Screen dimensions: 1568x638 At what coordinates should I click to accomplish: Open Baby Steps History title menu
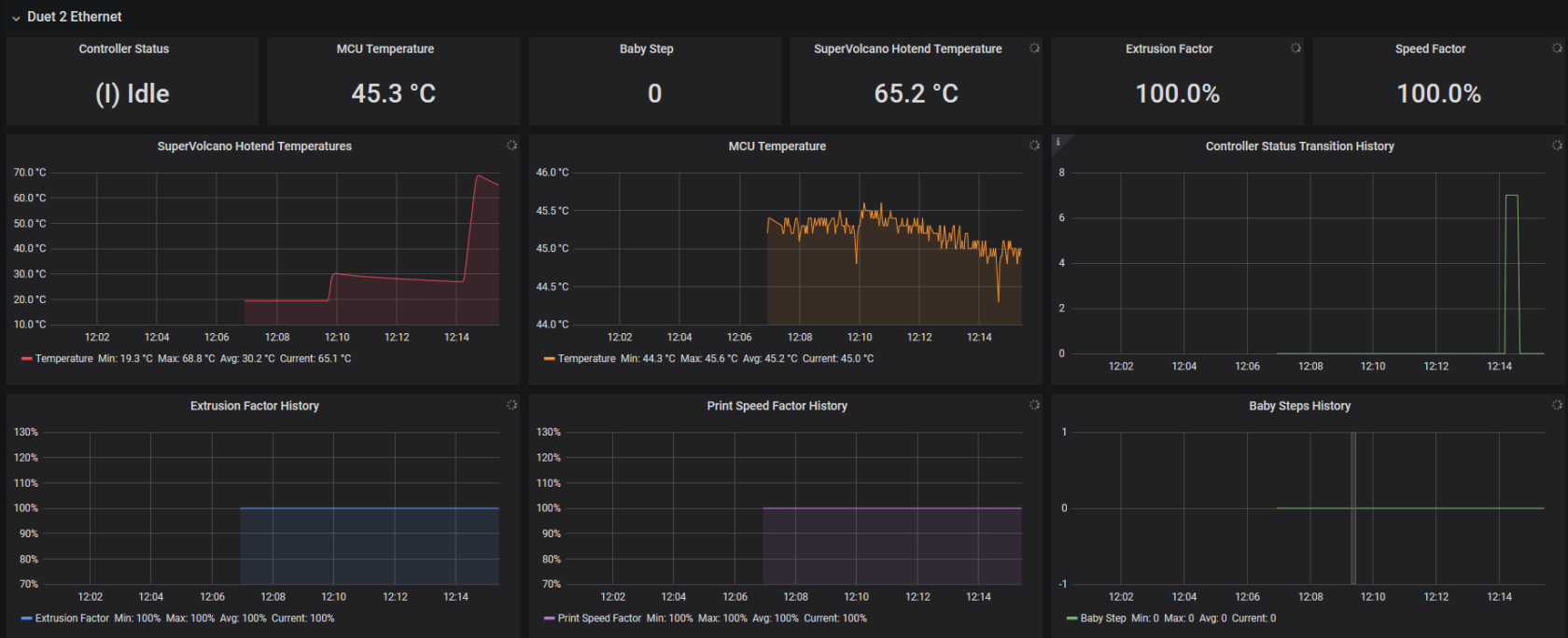coord(1300,406)
